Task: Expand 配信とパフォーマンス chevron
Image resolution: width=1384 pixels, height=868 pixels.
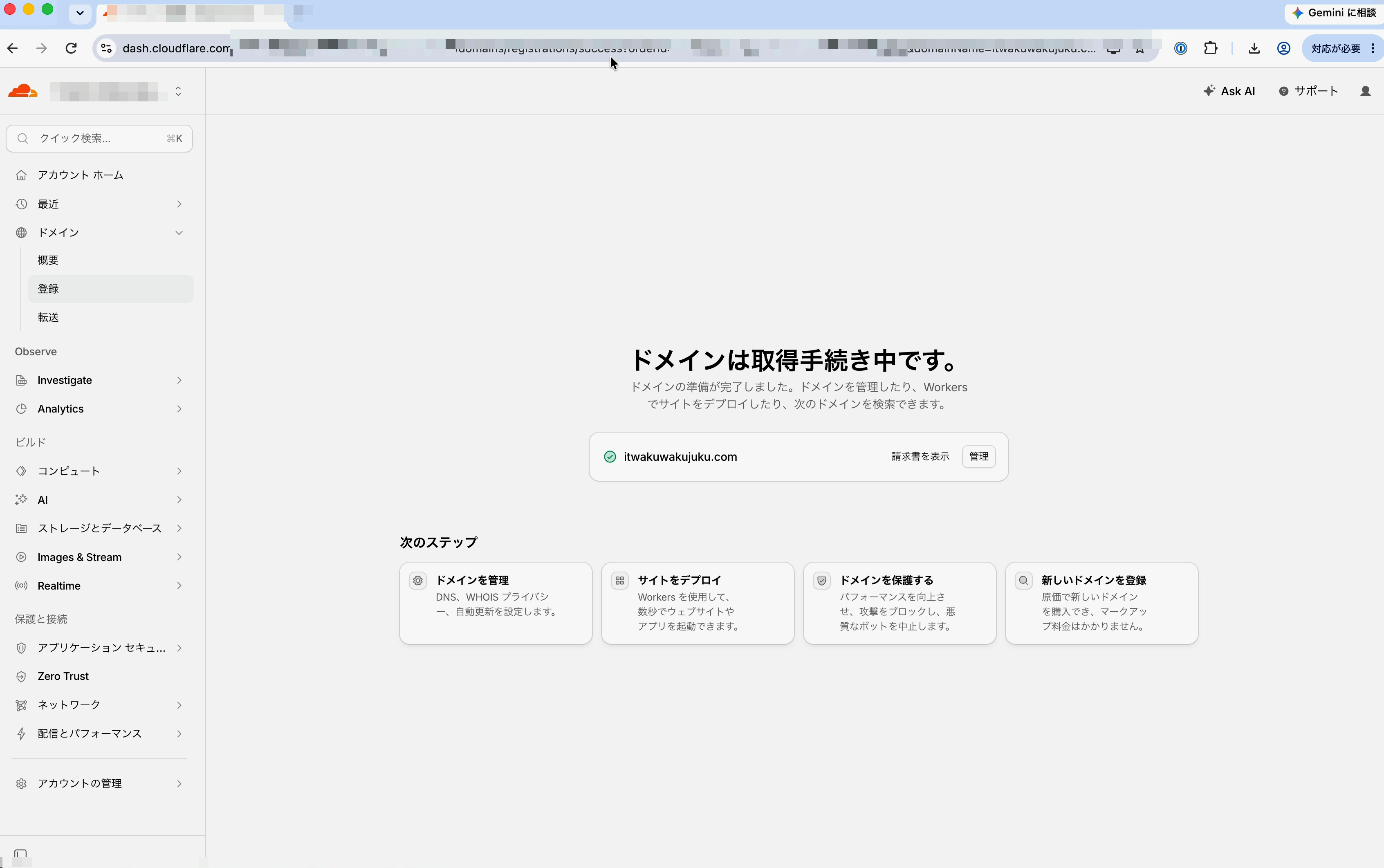Action: click(179, 733)
